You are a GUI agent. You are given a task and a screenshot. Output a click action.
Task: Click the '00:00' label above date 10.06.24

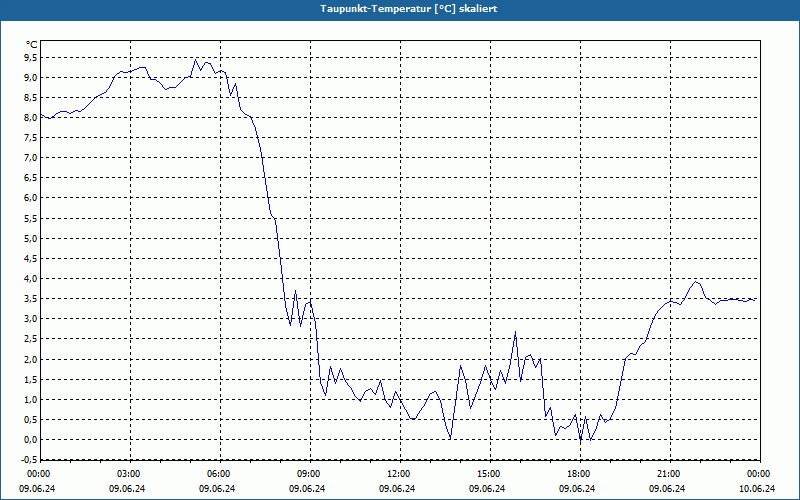(x=758, y=474)
